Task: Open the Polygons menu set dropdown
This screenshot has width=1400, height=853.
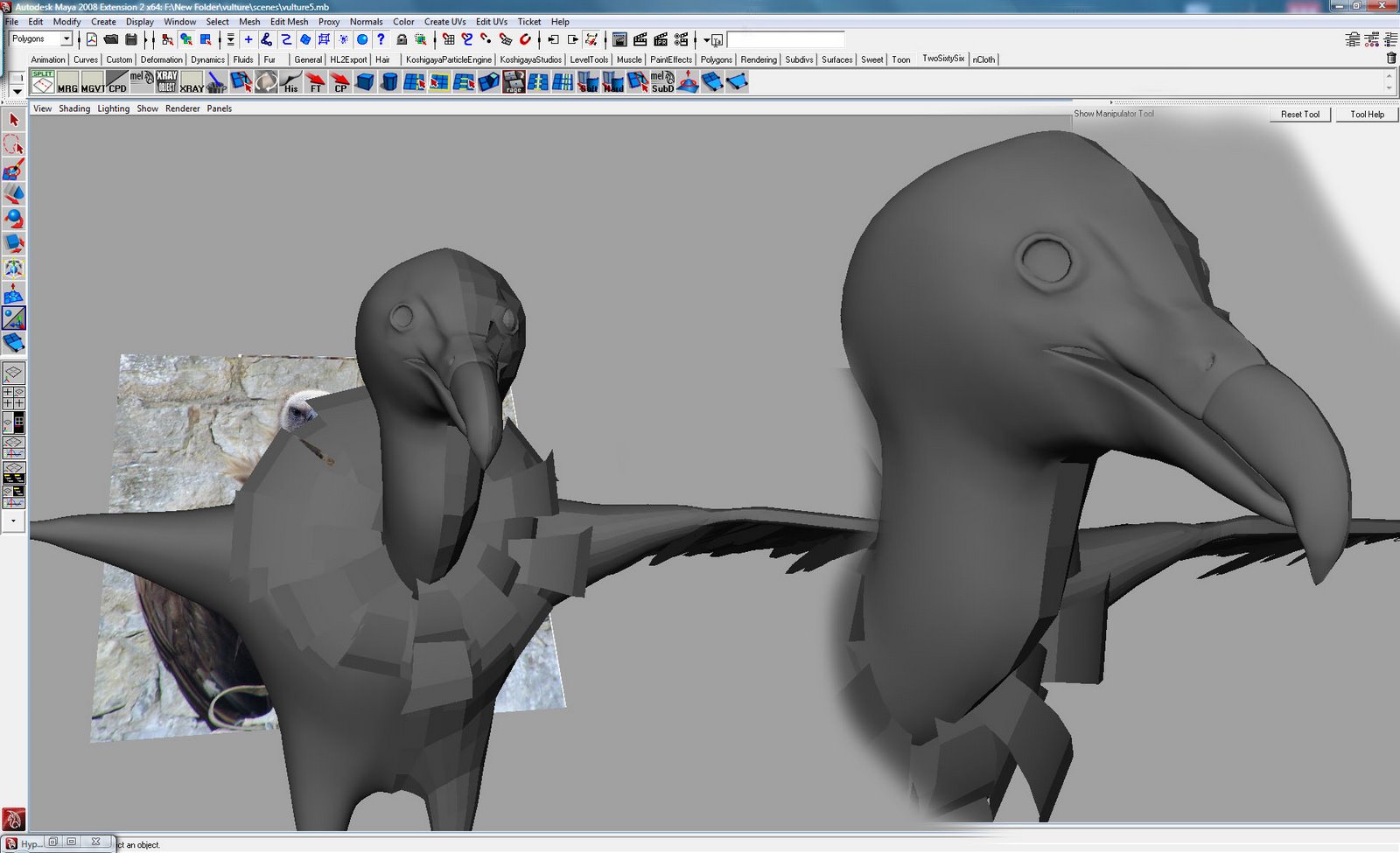Action: tap(41, 39)
